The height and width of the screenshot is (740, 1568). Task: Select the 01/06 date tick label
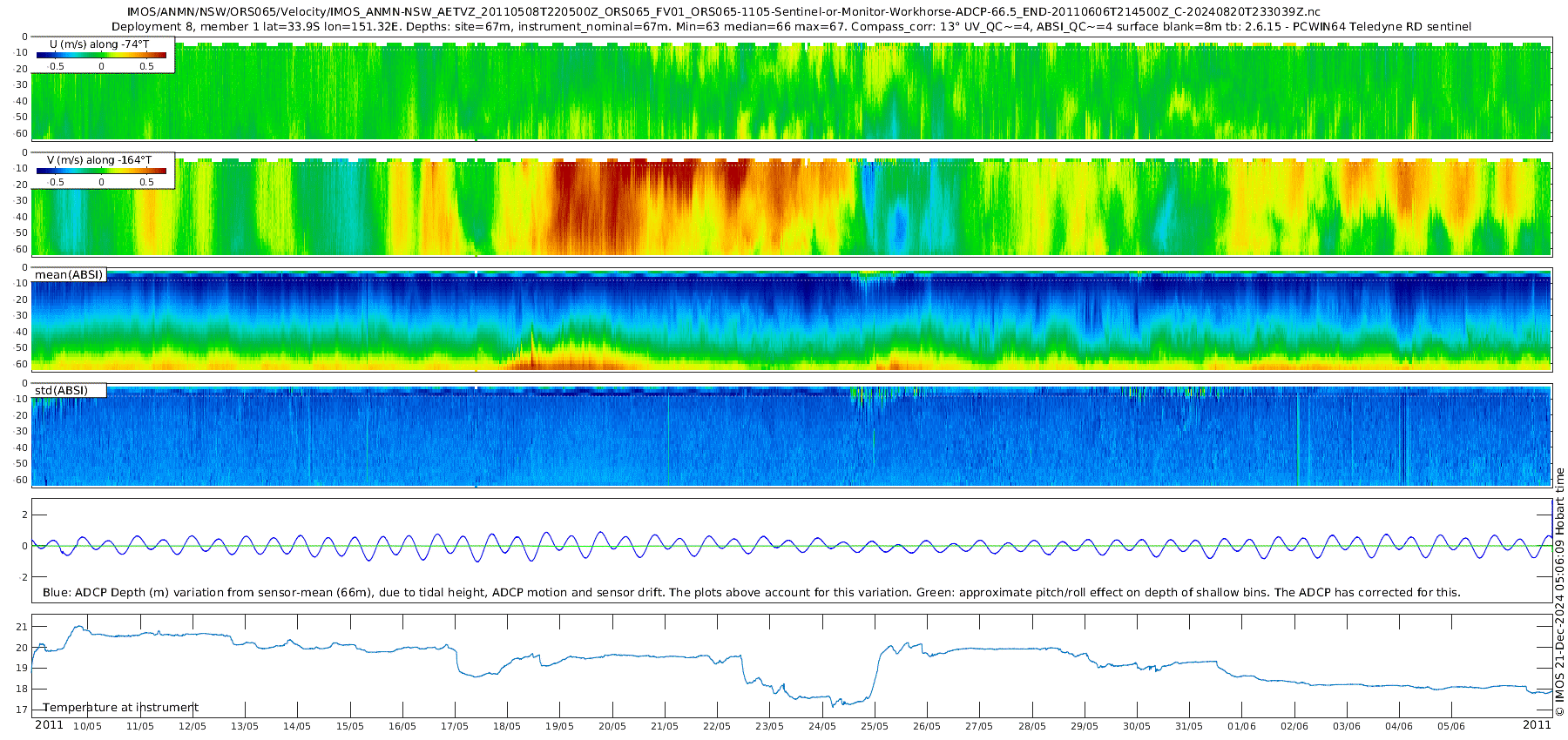pyautogui.click(x=1241, y=726)
